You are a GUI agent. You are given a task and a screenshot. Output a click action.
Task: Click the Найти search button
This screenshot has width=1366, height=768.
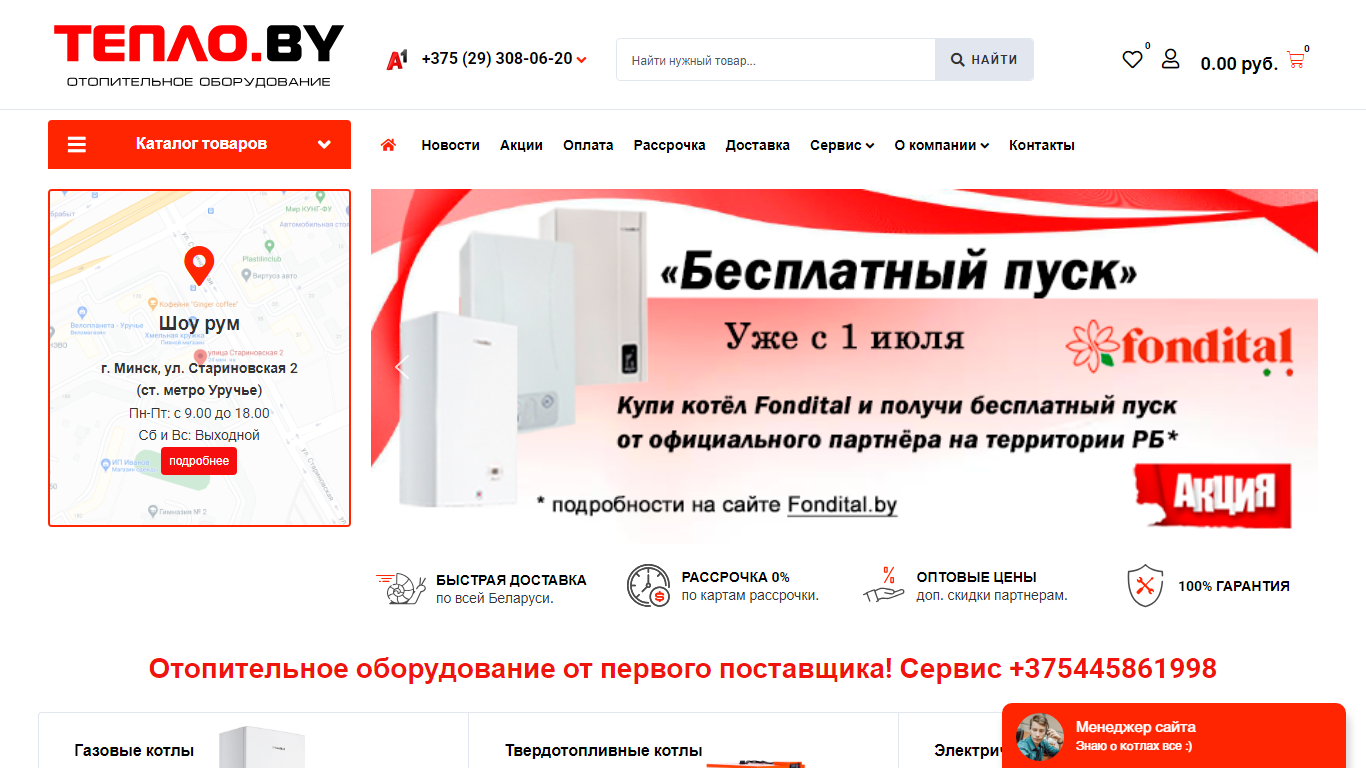coord(984,60)
